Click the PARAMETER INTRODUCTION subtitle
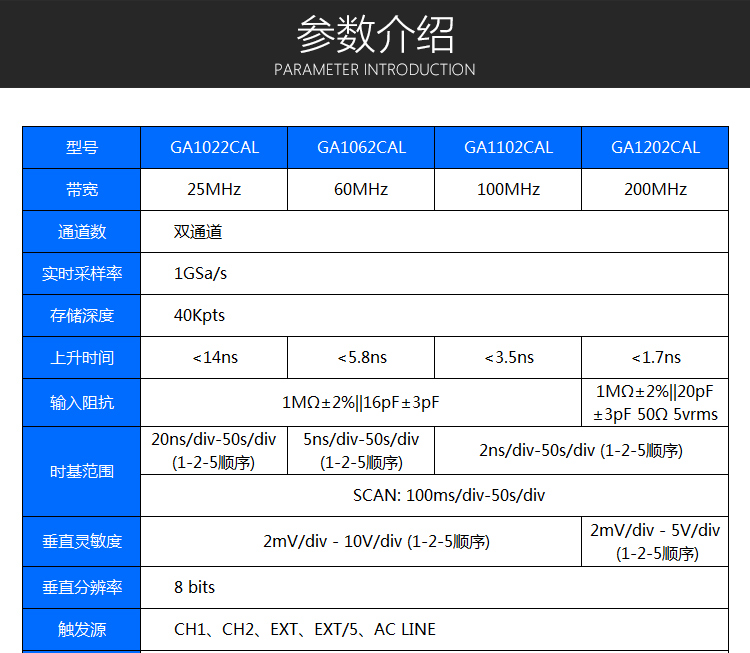This screenshot has height=653, width=750. pyautogui.click(x=375, y=70)
